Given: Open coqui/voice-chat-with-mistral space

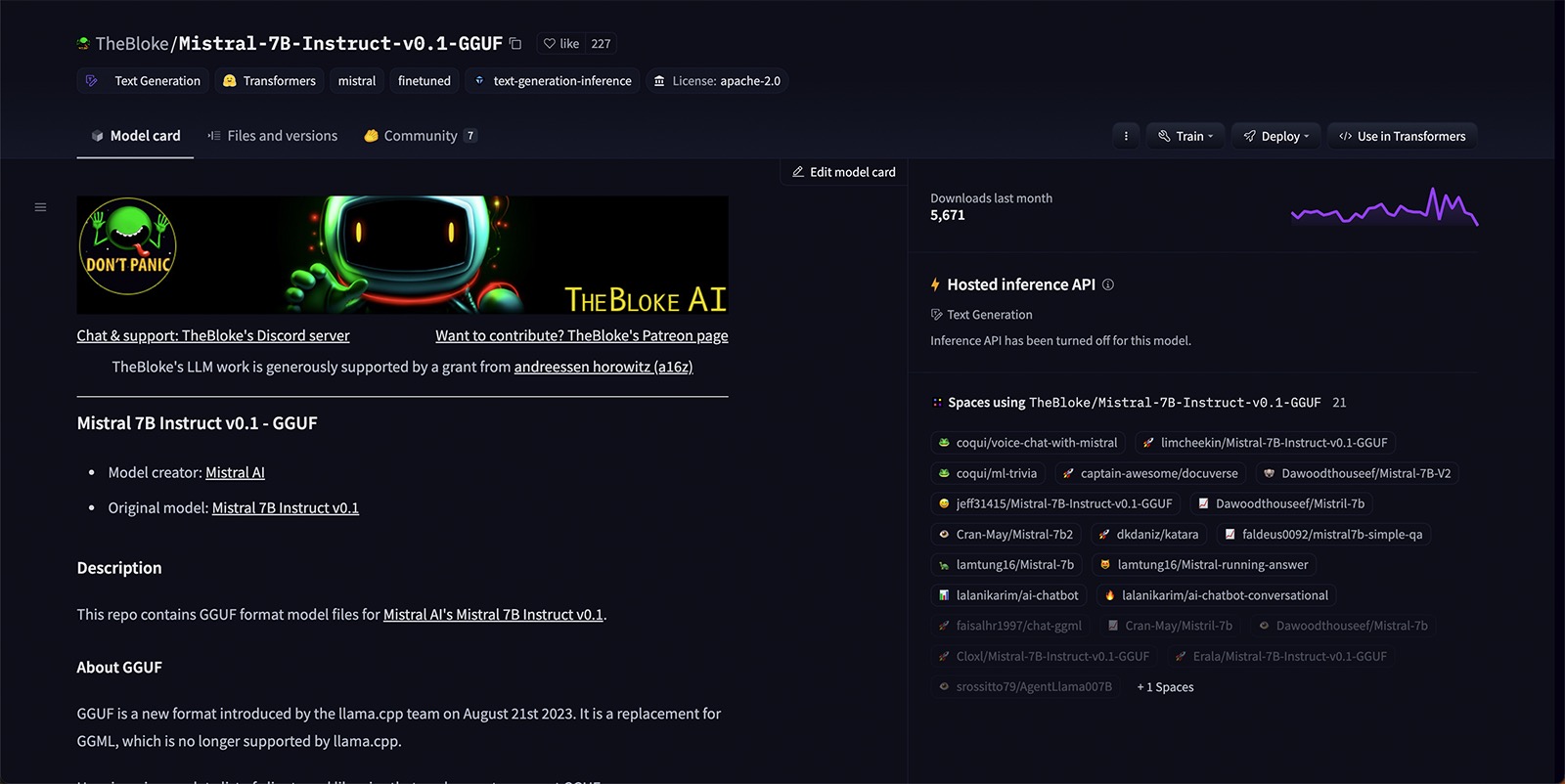Looking at the screenshot, I should coord(1028,443).
